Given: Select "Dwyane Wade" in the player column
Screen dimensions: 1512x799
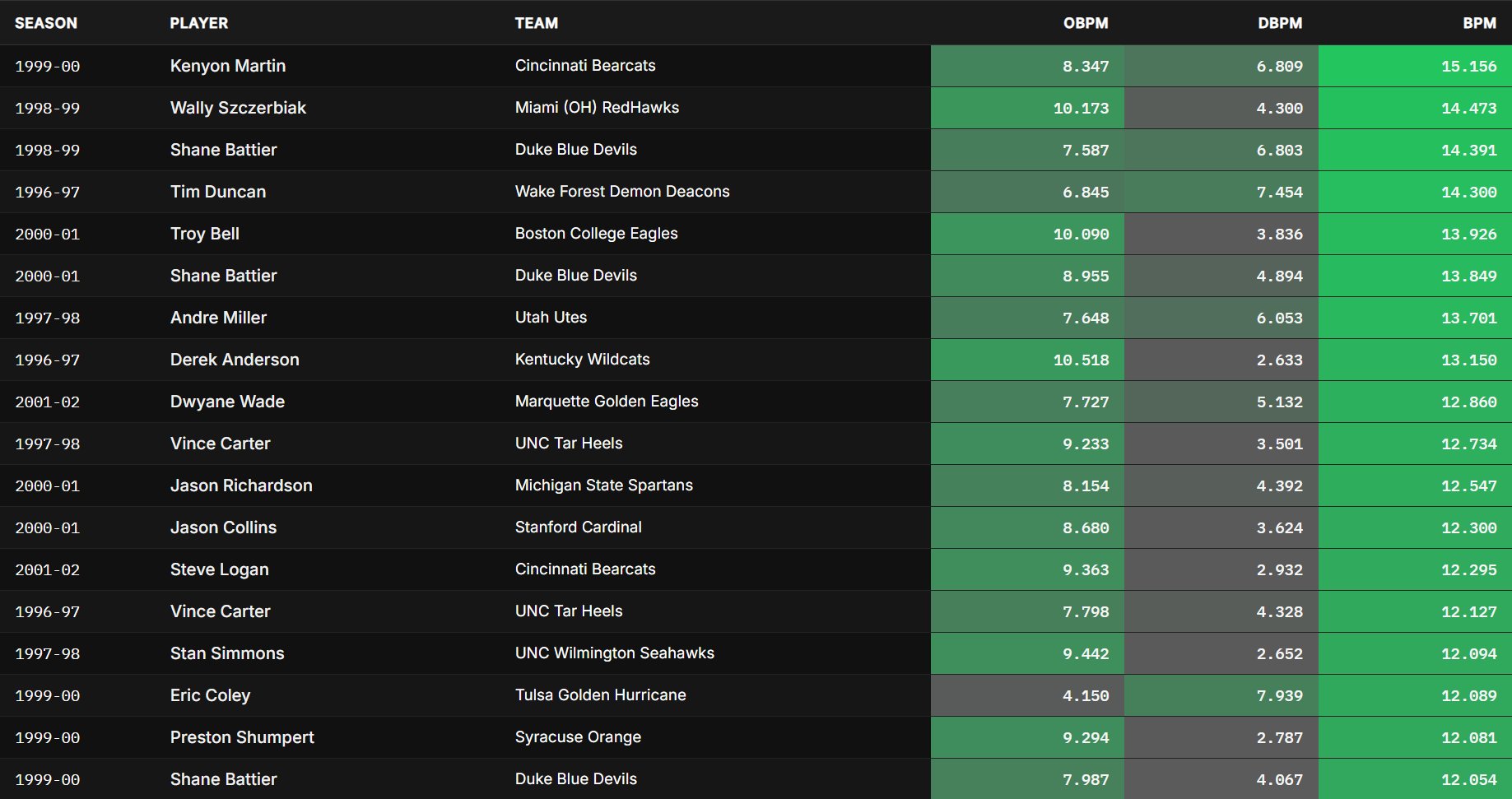Looking at the screenshot, I should point(227,402).
